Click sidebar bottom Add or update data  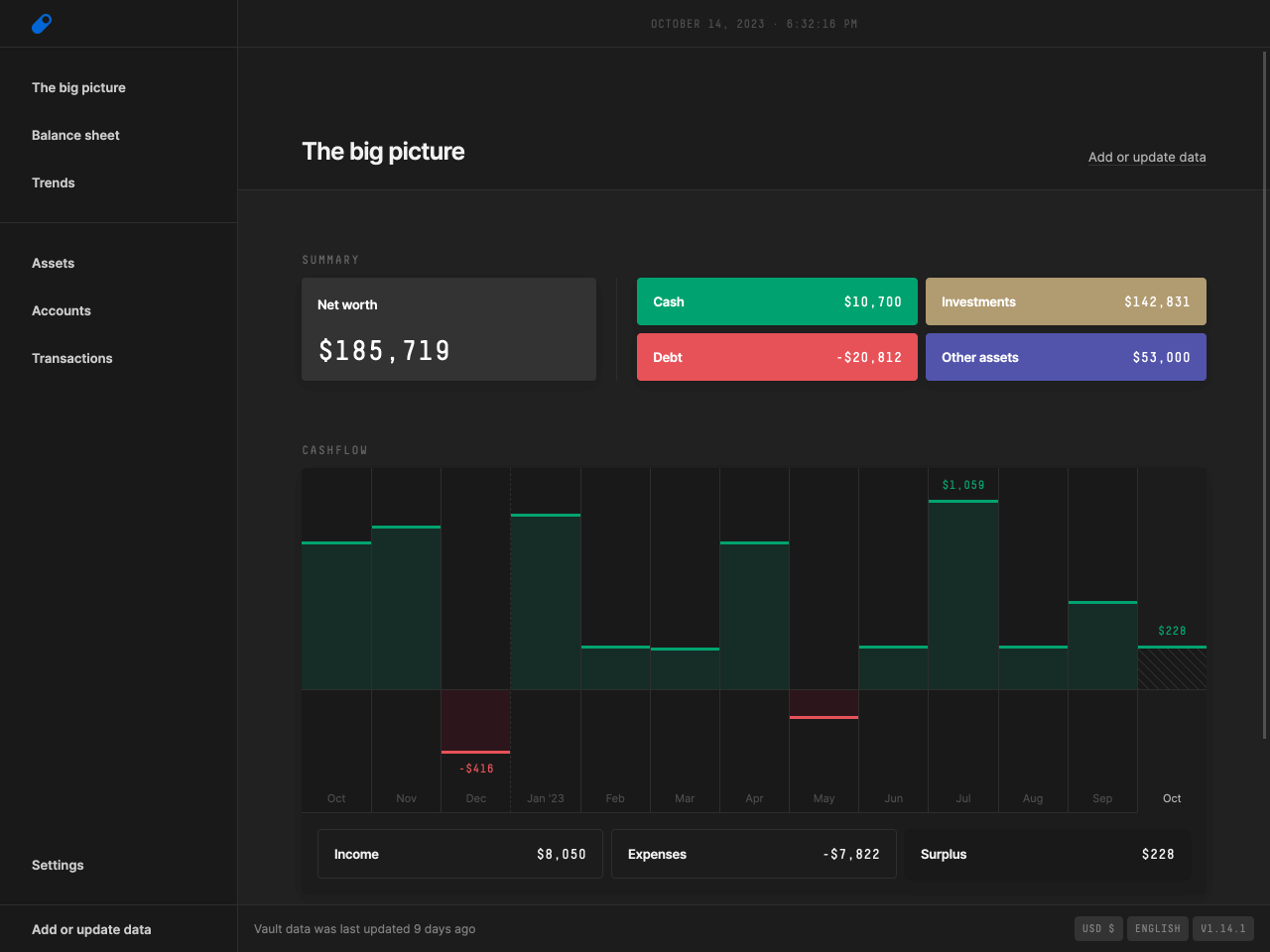91,929
